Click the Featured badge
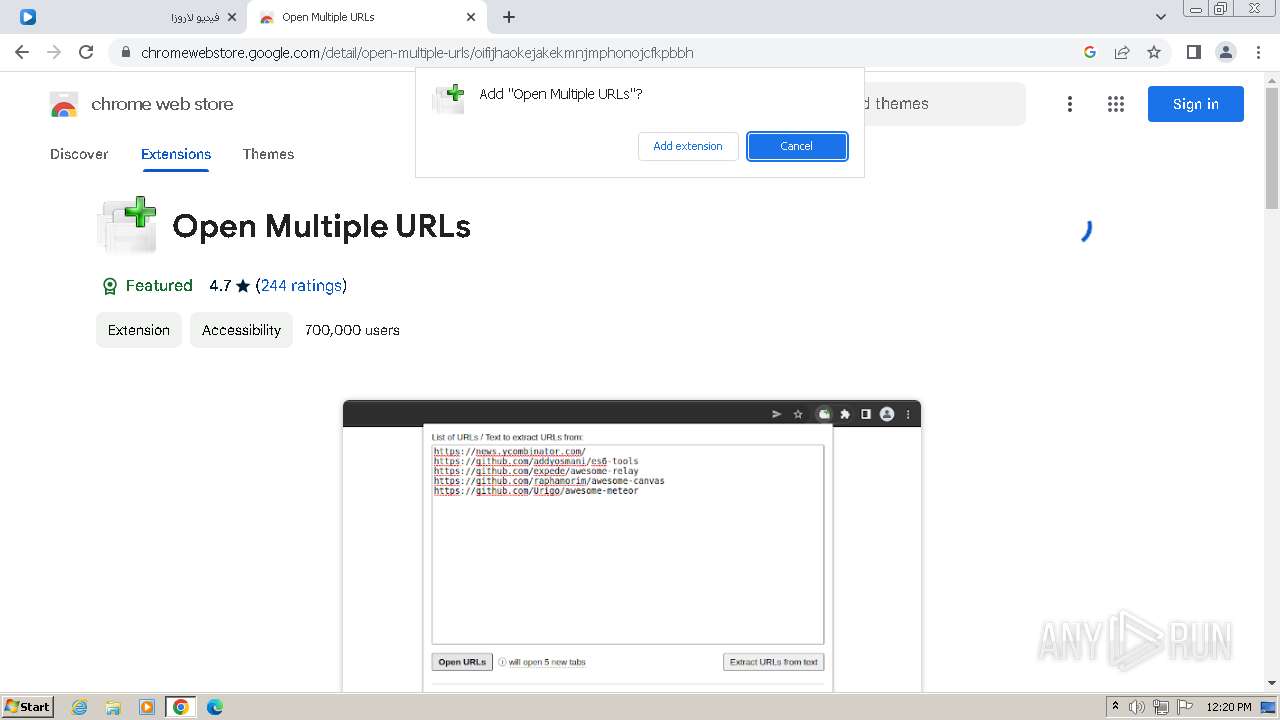Screen dimensions: 1280x720 click(147, 286)
